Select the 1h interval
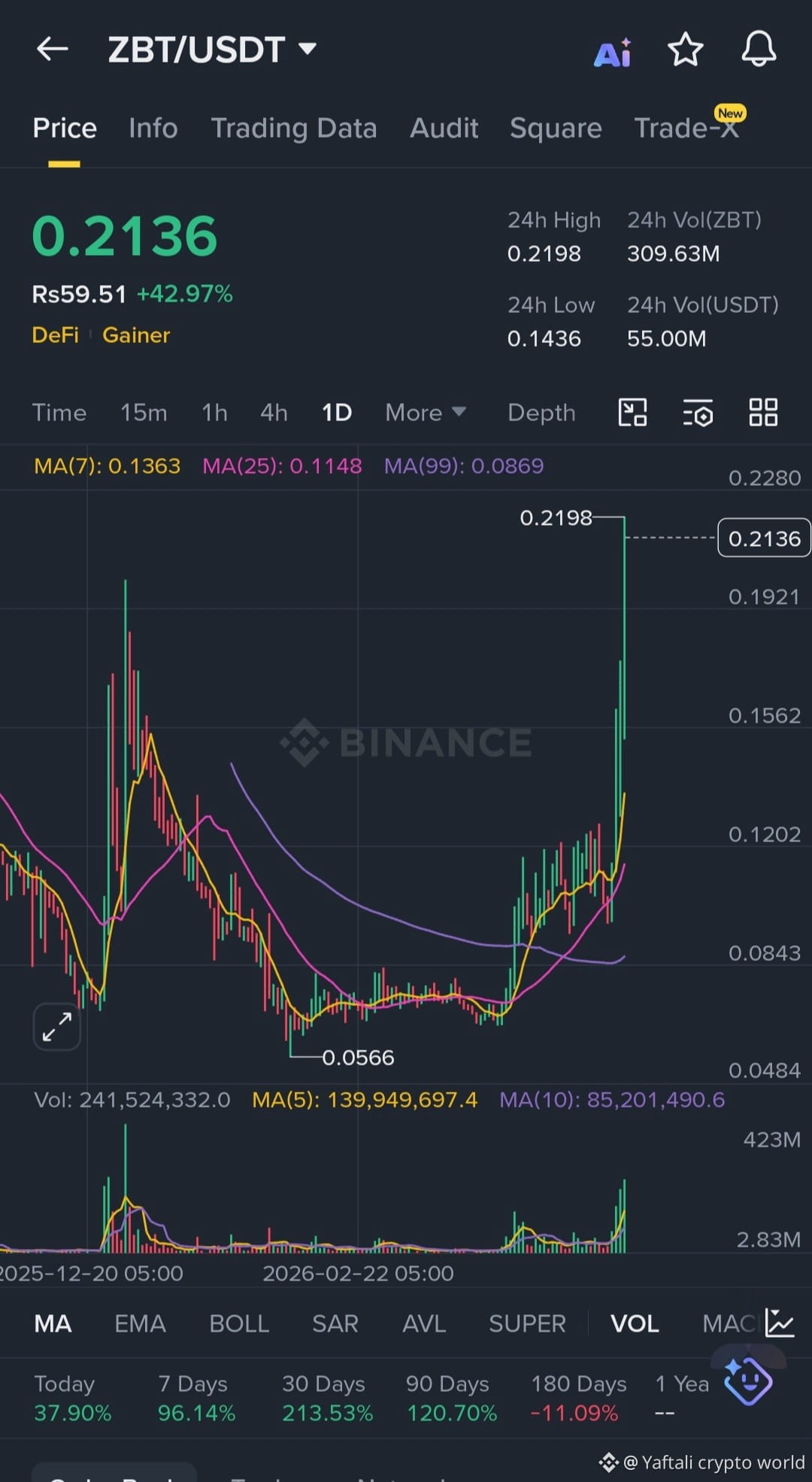Screen dimensions: 812x1482 (214, 413)
